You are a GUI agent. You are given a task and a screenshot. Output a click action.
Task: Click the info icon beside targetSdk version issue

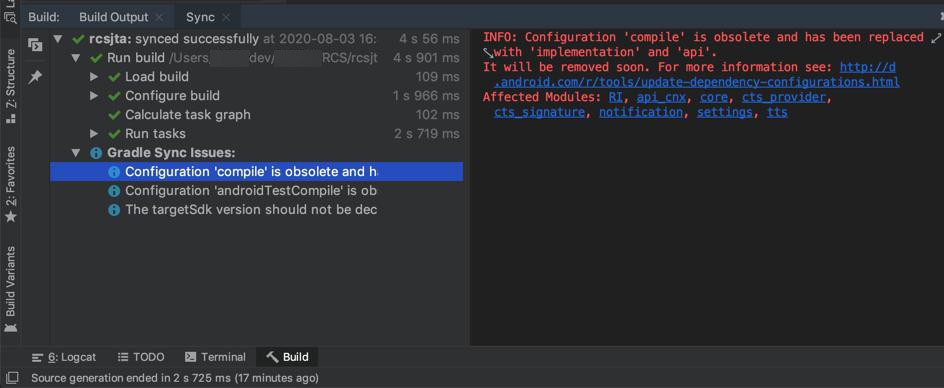(114, 210)
